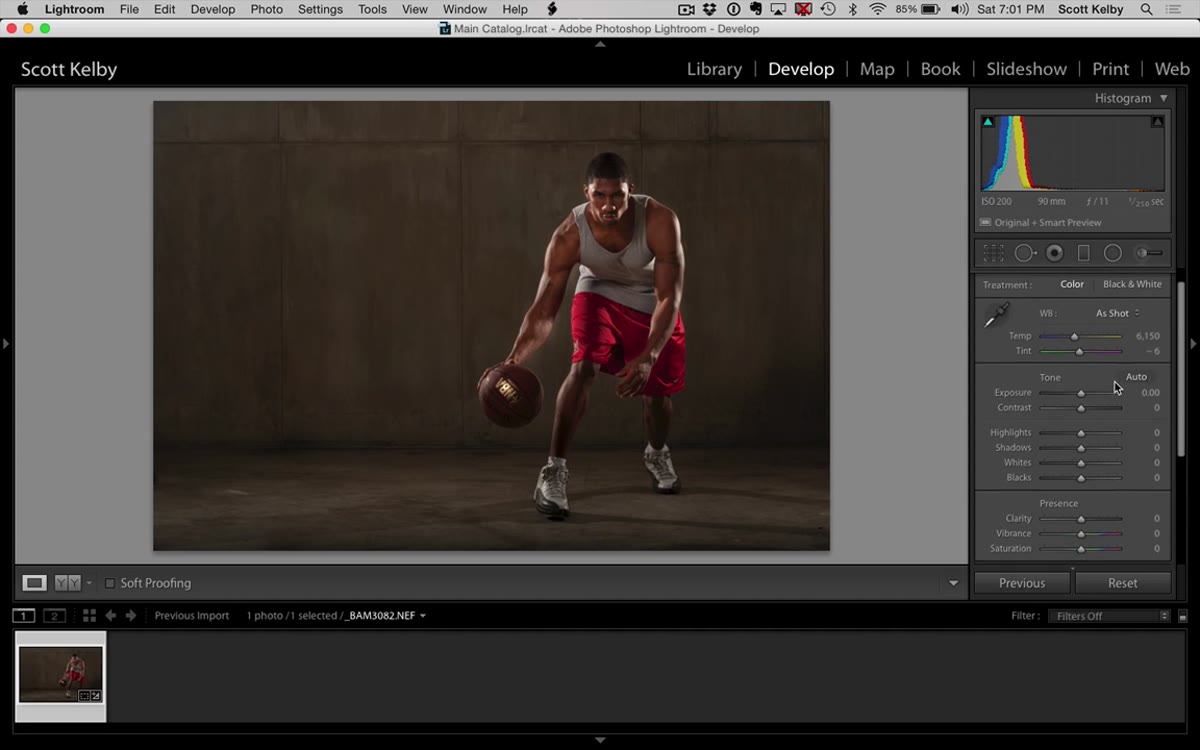Open Spotlight search in the menu bar
The width and height of the screenshot is (1200, 750).
coord(1146,9)
